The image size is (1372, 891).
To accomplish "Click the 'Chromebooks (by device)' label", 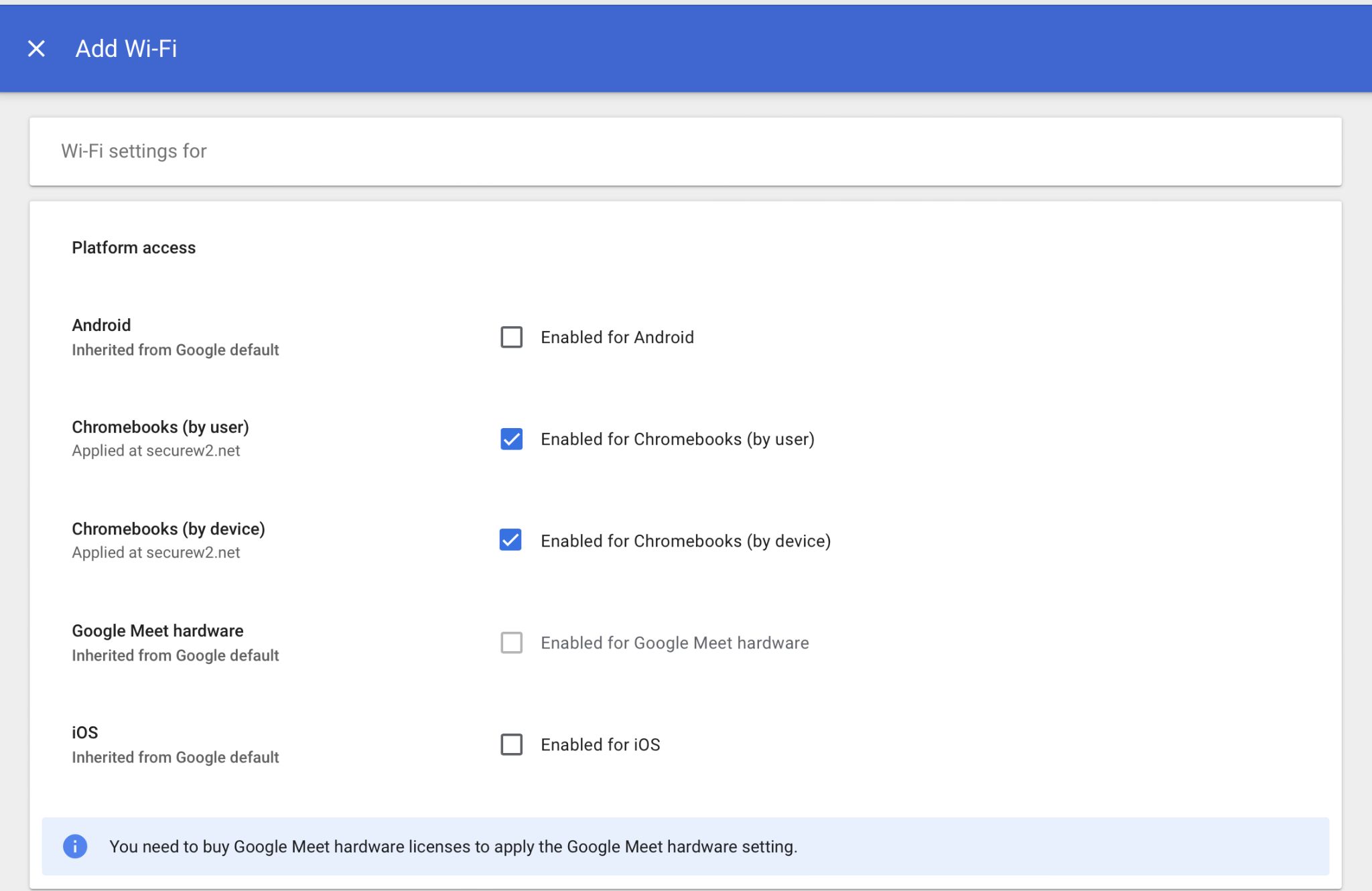I will 169,529.
